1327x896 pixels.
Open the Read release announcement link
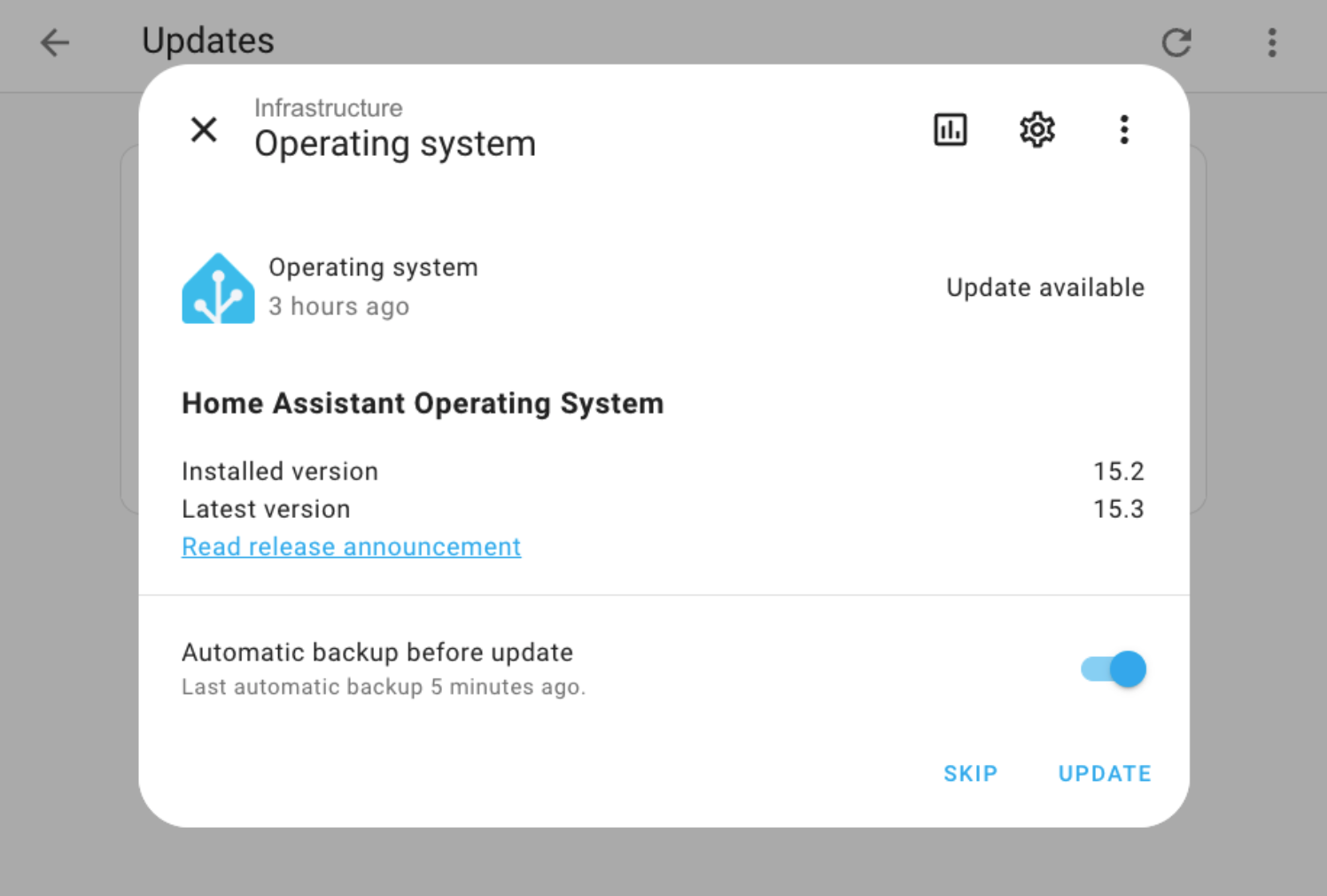351,546
